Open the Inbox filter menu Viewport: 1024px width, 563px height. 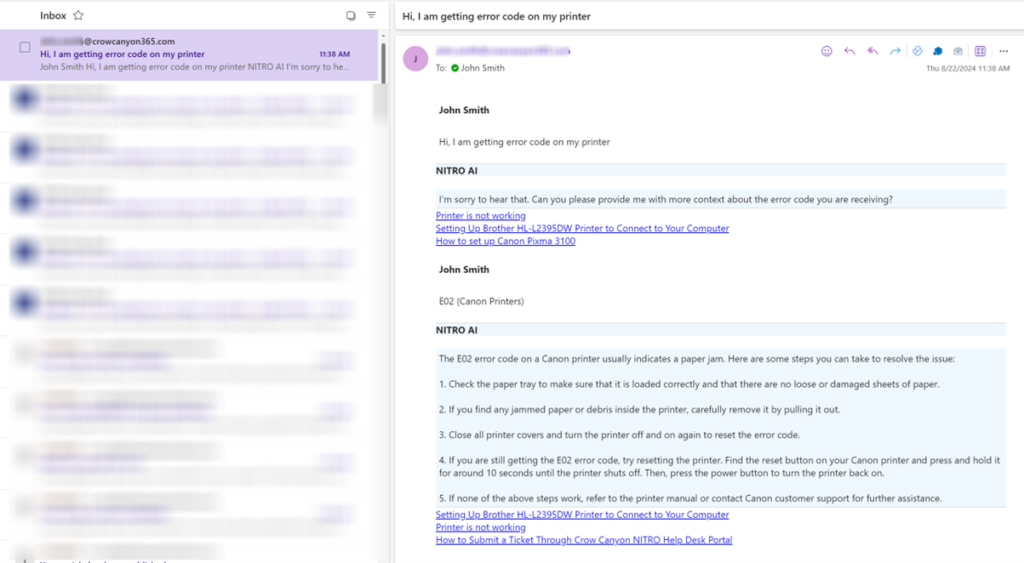point(372,15)
